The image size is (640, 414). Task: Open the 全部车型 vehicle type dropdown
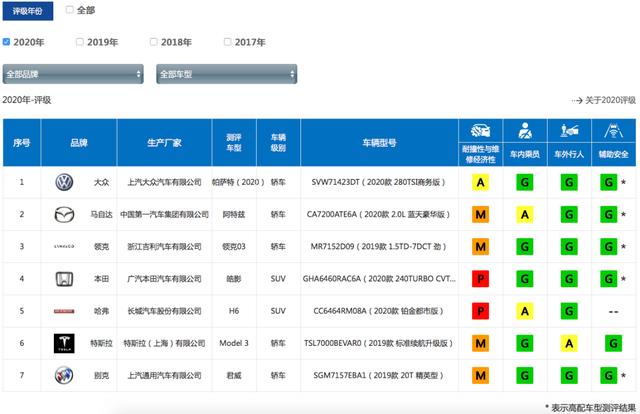(x=227, y=74)
